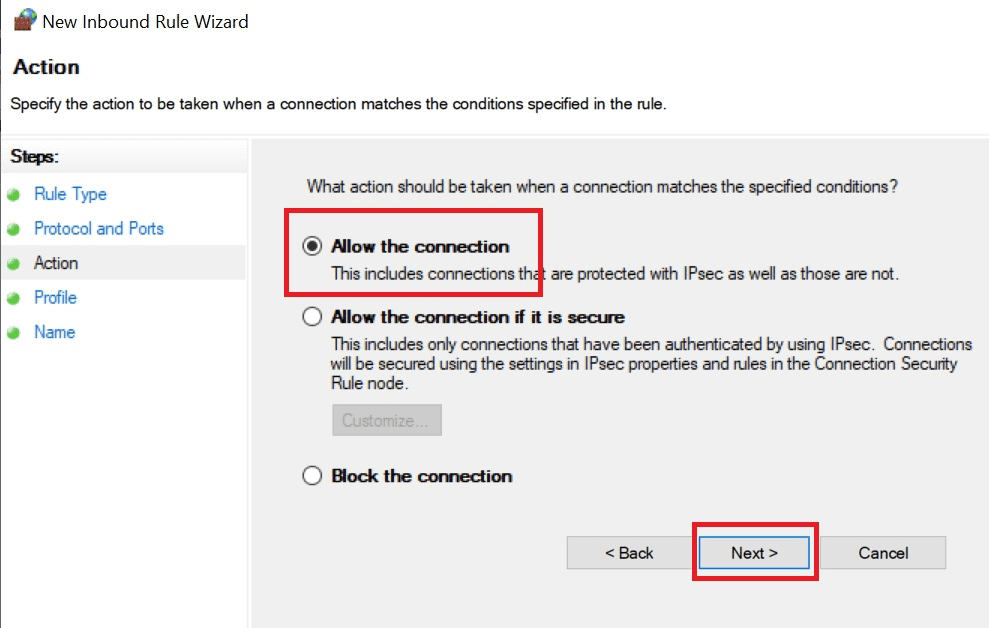This screenshot has height=628, width=989.
Task: Cancel the inbound rule wizard
Action: click(883, 553)
